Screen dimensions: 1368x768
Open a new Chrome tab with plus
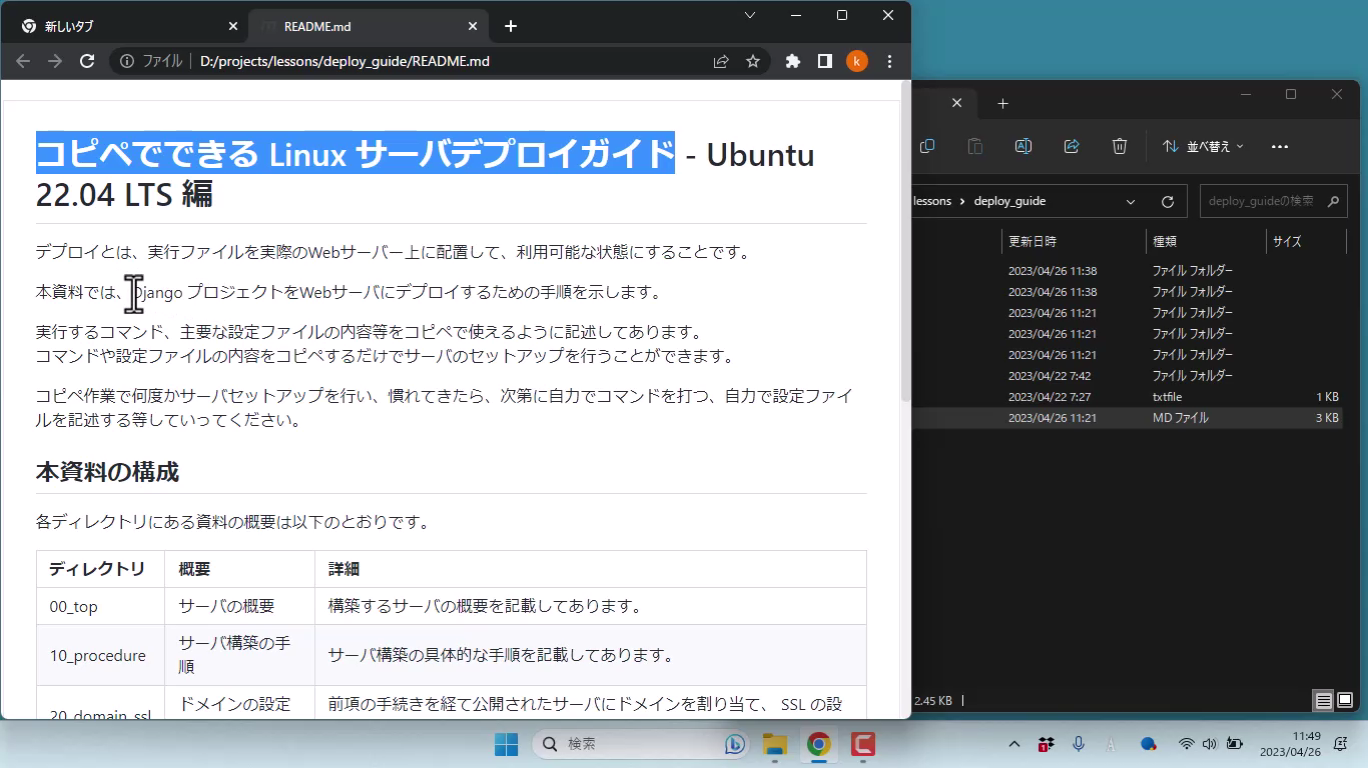pyautogui.click(x=510, y=26)
